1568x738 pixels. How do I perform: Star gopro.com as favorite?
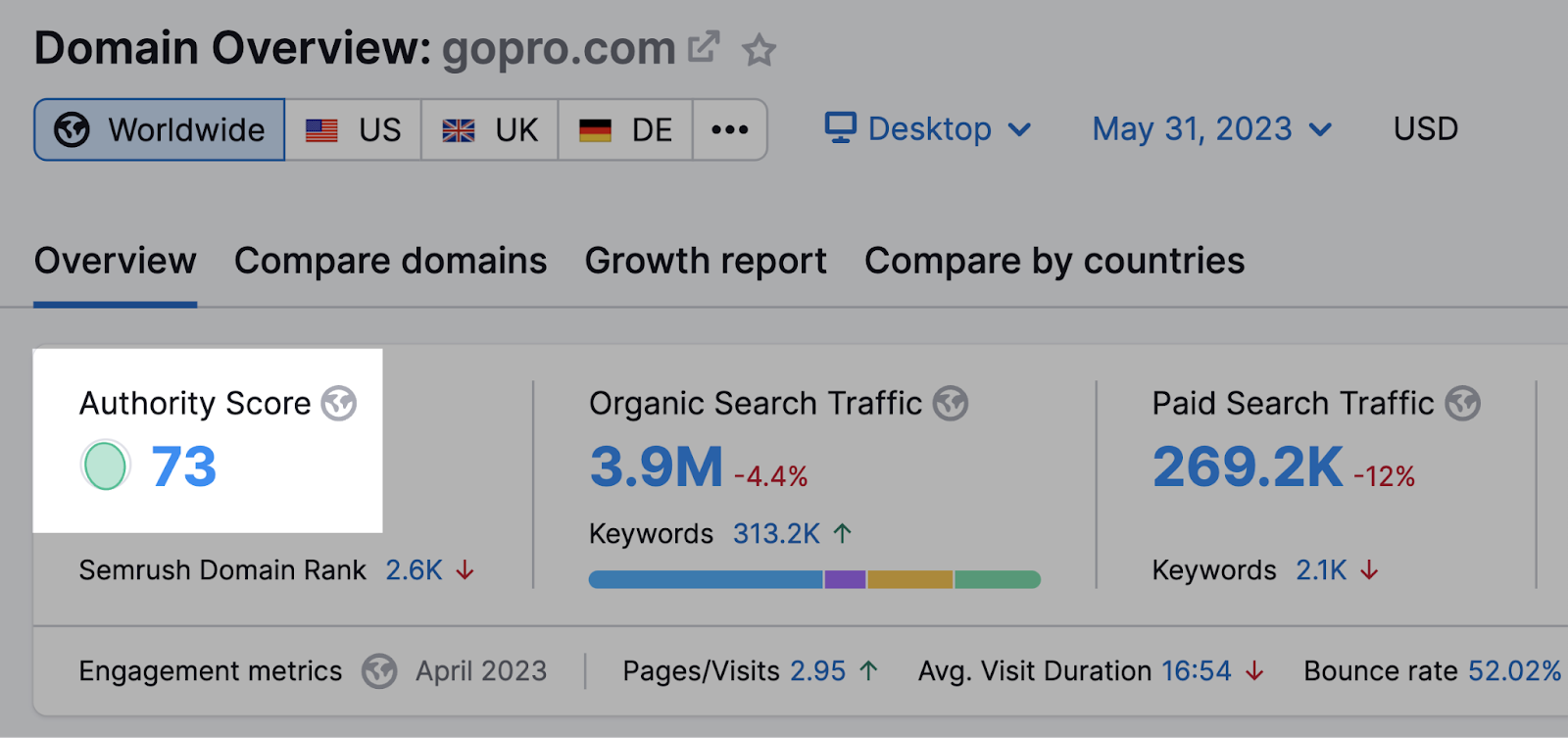tap(759, 50)
